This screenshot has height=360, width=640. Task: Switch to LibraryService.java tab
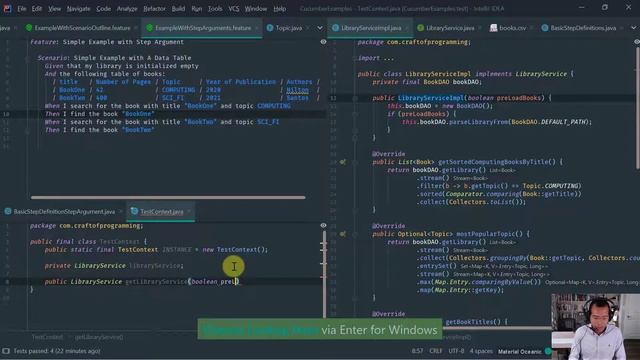click(450, 28)
